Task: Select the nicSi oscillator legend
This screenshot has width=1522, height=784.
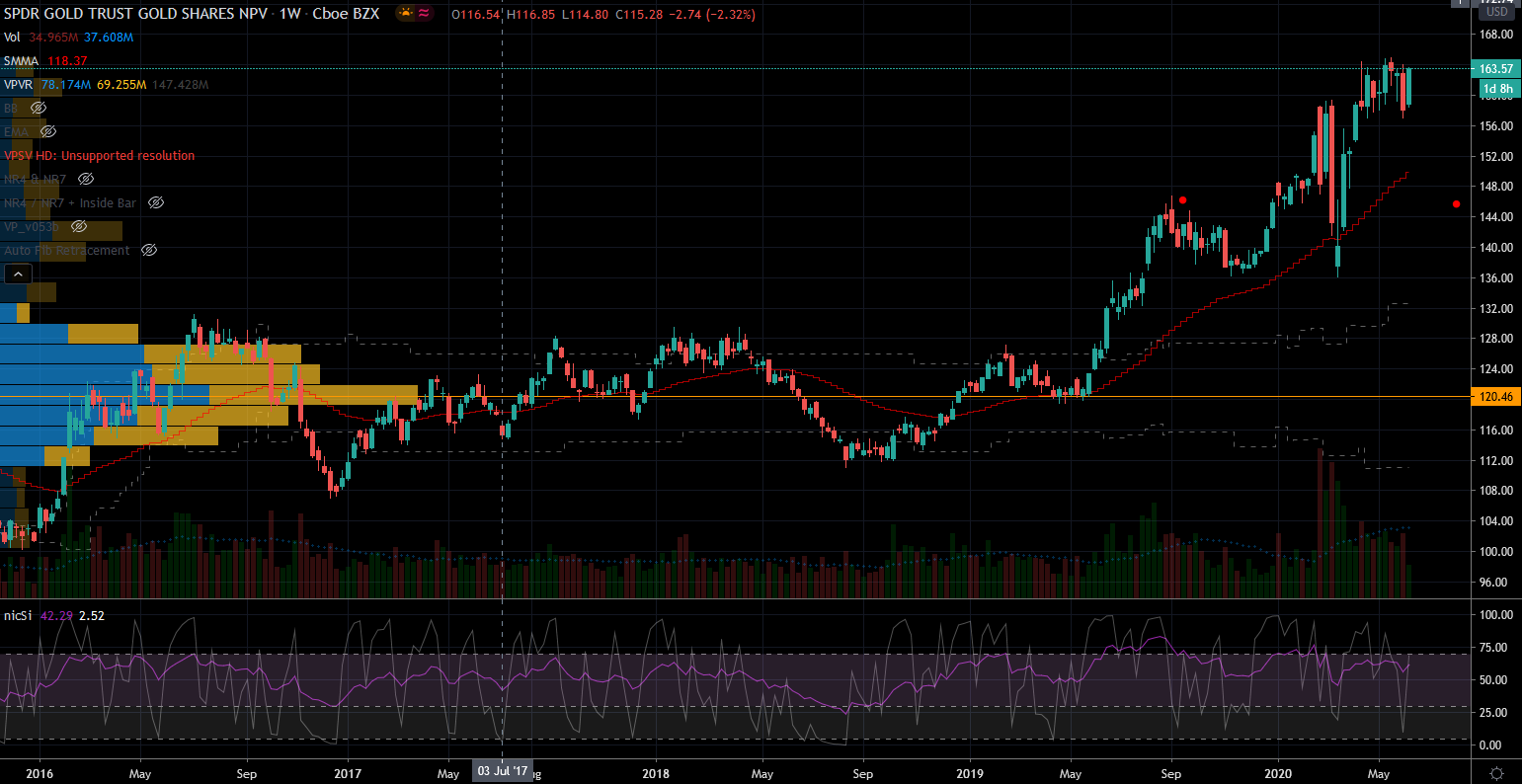Action: (x=18, y=615)
